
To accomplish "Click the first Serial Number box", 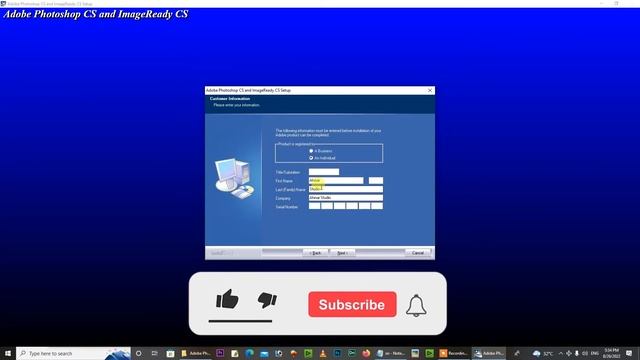I will point(314,206).
